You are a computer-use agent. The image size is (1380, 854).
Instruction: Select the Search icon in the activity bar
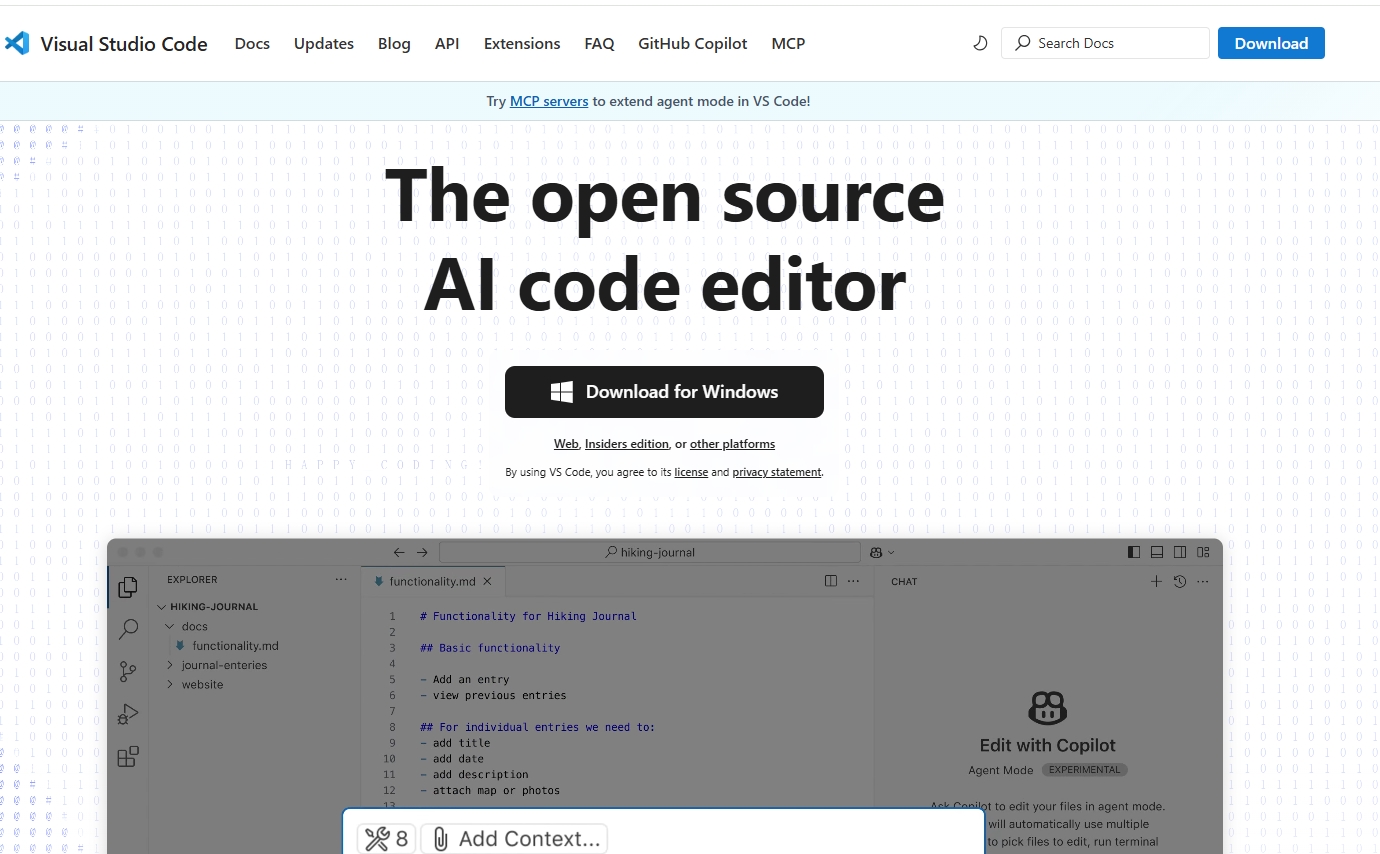127,629
